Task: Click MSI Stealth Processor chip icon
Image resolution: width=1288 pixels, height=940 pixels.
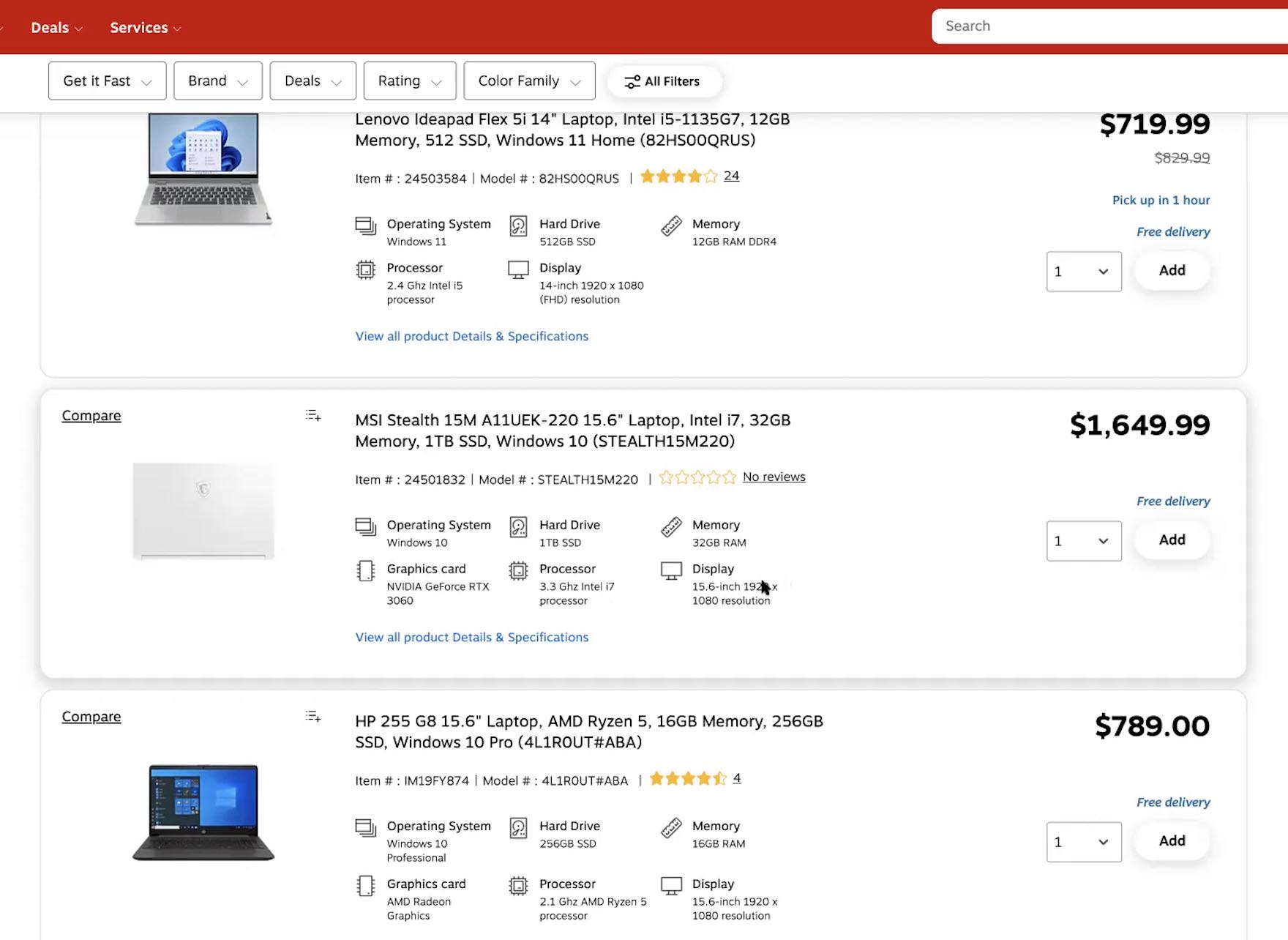Action: pyautogui.click(x=518, y=571)
